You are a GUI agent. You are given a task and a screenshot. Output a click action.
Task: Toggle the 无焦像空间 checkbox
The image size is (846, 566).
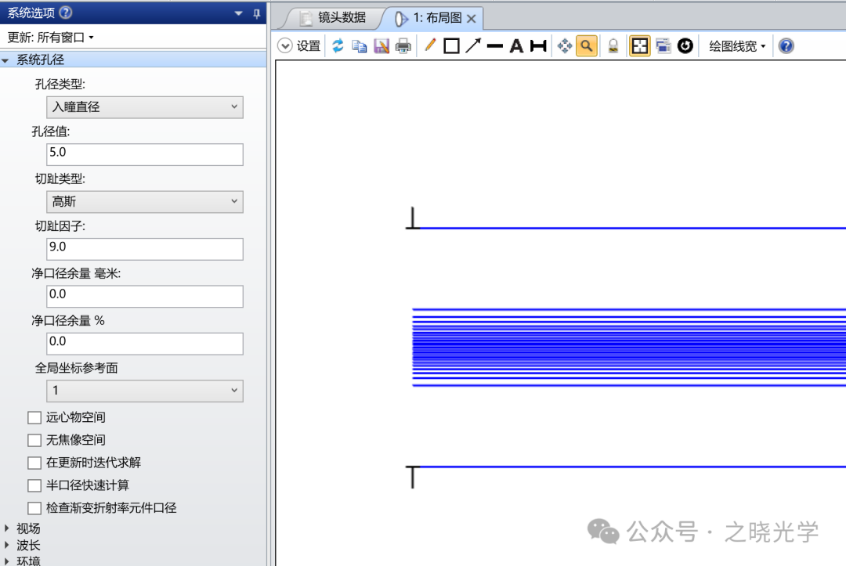[x=35, y=440]
